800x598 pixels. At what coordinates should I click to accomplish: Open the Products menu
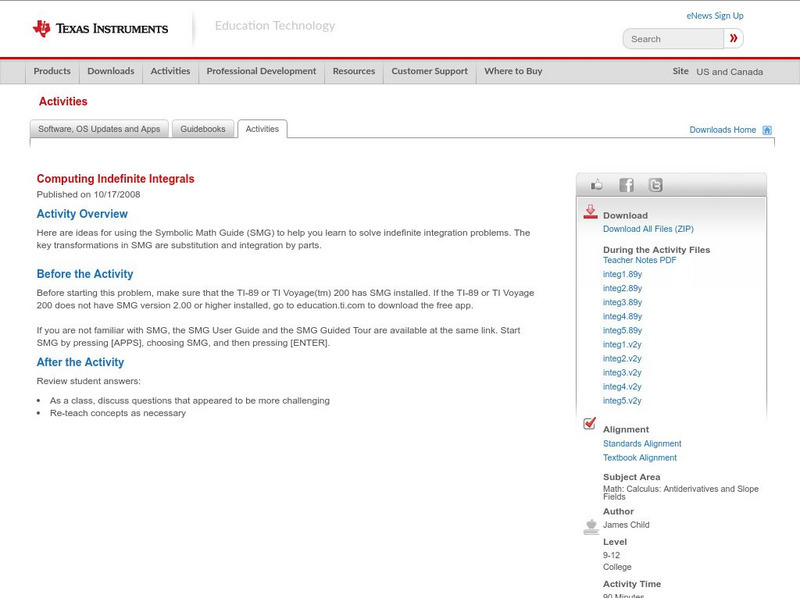52,72
